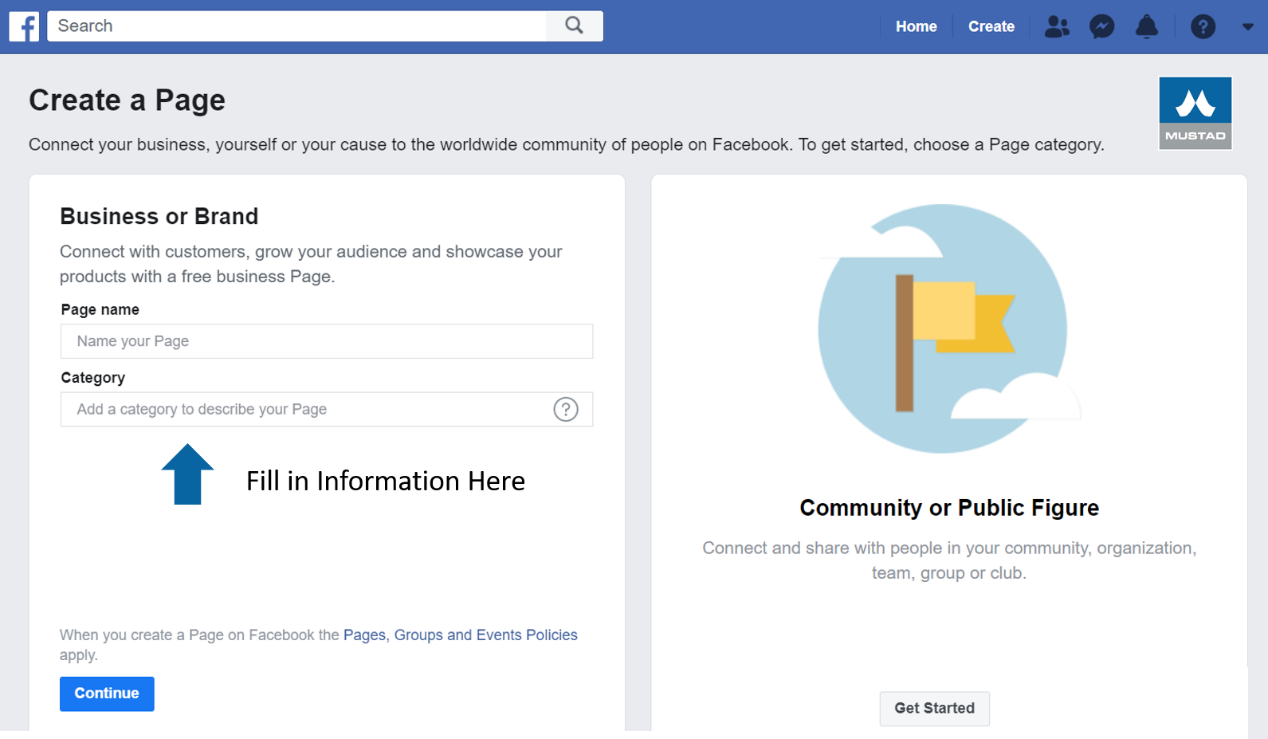Click the Facebook logo icon
Screen dimensions: 1268x739
coord(24,26)
